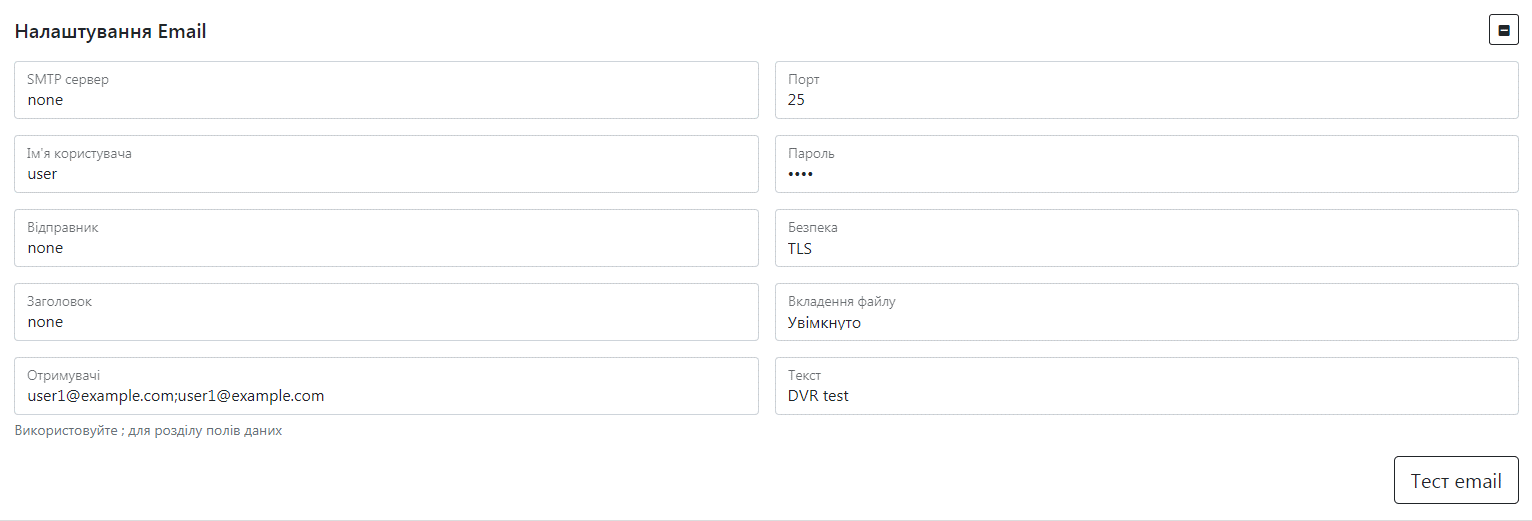Click the Безпека label text
This screenshot has width=1532, height=521.
(x=813, y=228)
